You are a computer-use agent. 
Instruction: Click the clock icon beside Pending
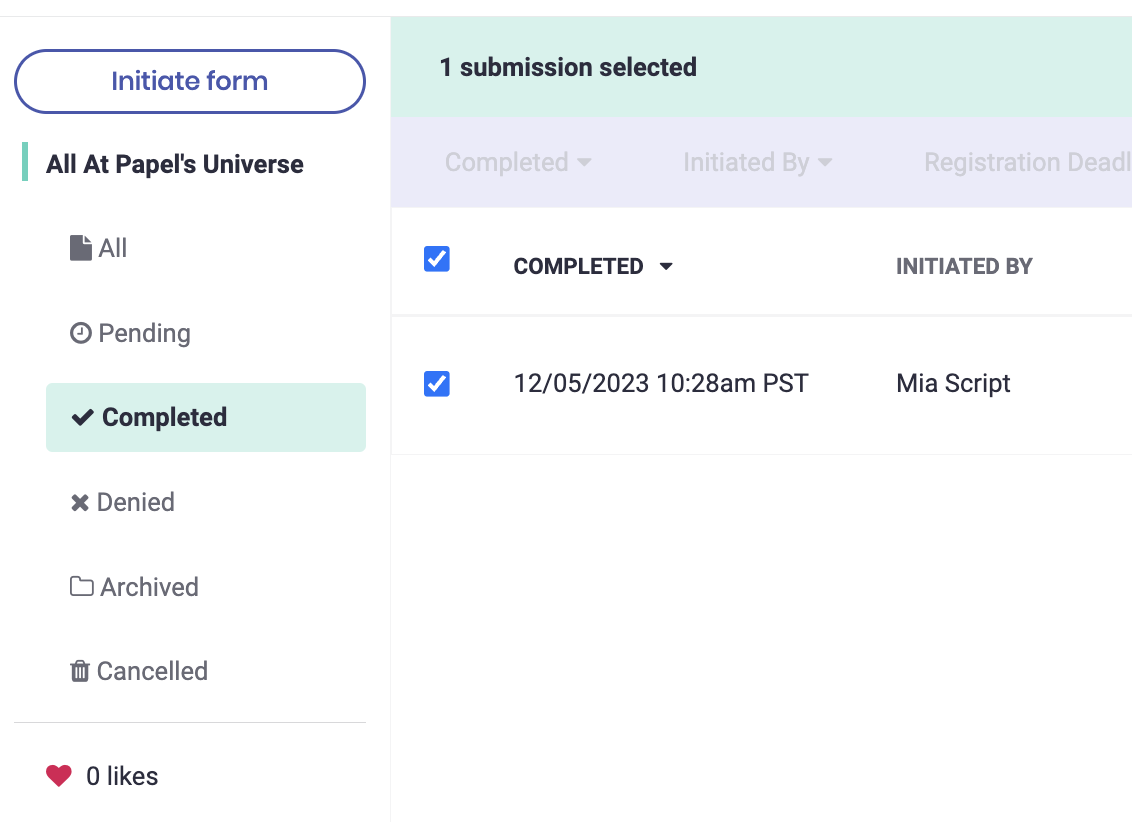80,333
